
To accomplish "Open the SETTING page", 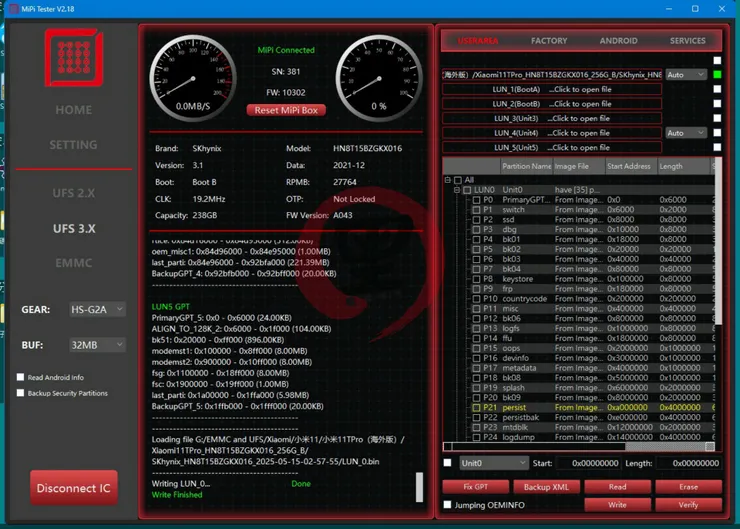I will tap(74, 145).
